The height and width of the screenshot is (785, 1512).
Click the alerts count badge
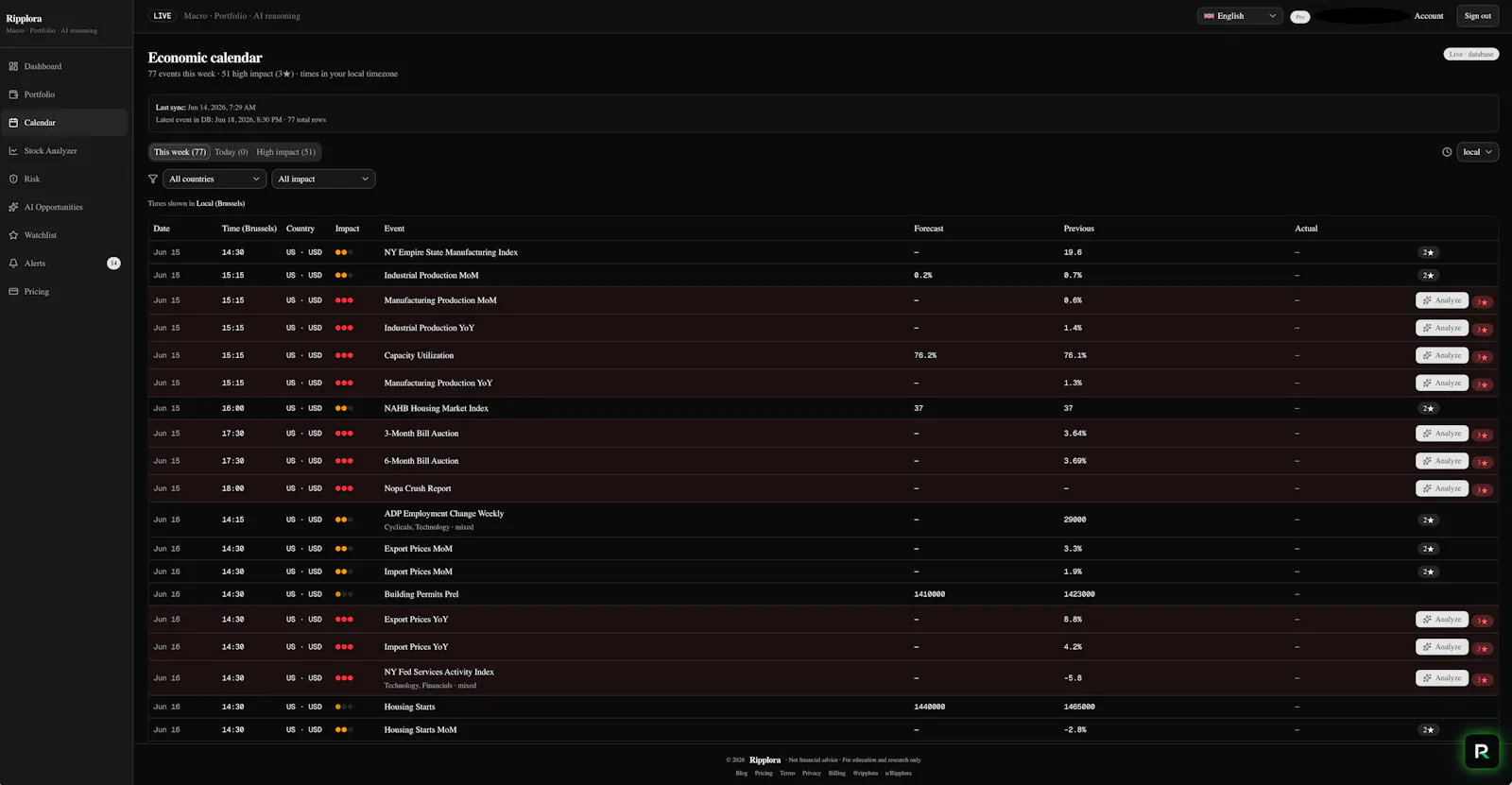tap(113, 264)
